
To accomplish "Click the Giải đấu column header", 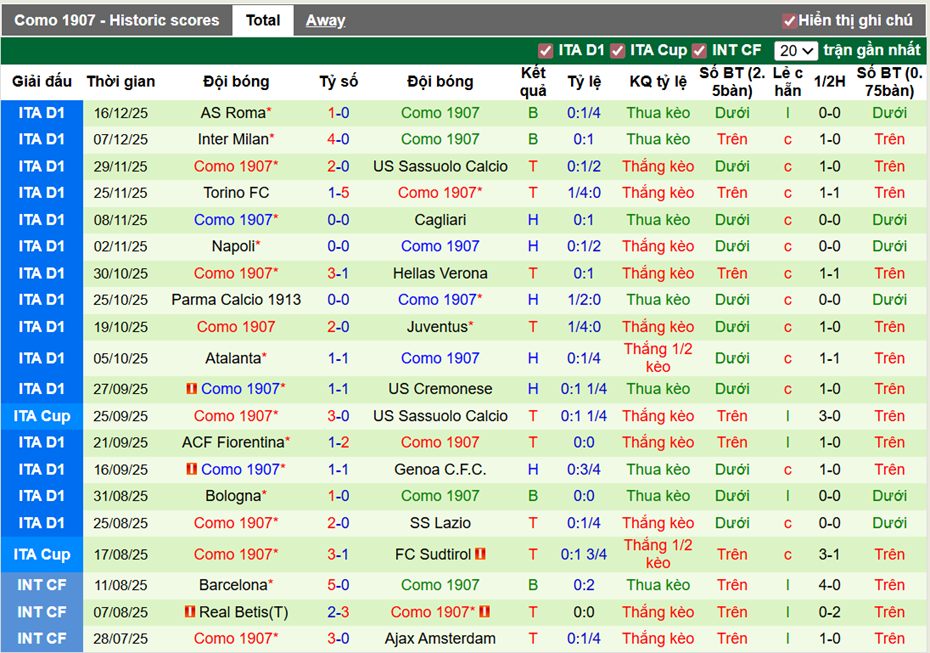I will [42, 81].
